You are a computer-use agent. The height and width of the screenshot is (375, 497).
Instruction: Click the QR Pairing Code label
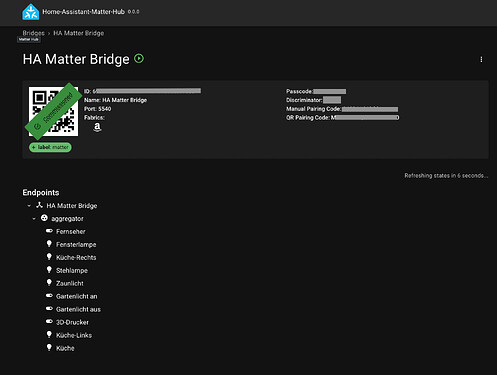[x=308, y=117]
